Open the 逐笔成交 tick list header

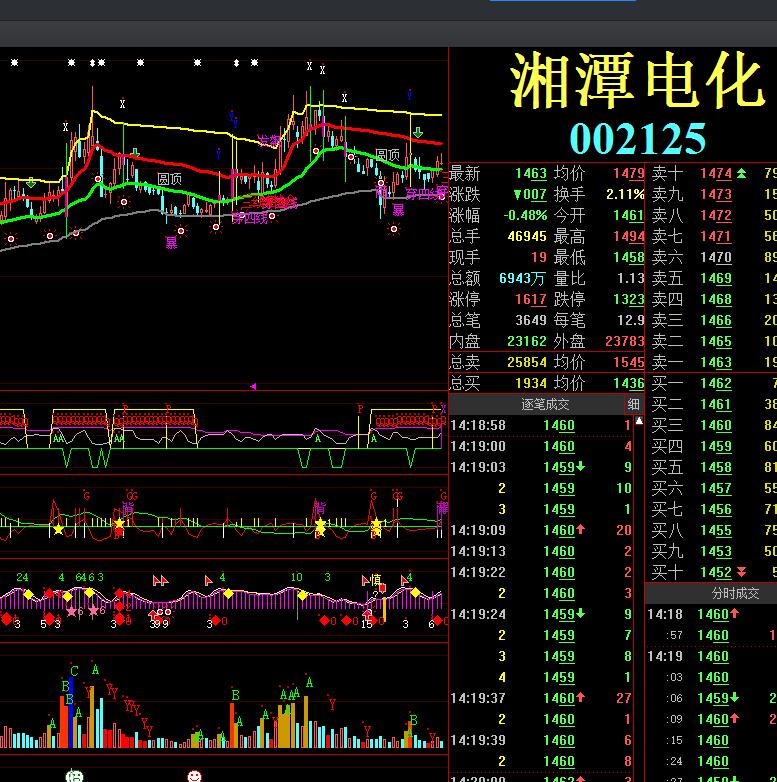pos(545,404)
